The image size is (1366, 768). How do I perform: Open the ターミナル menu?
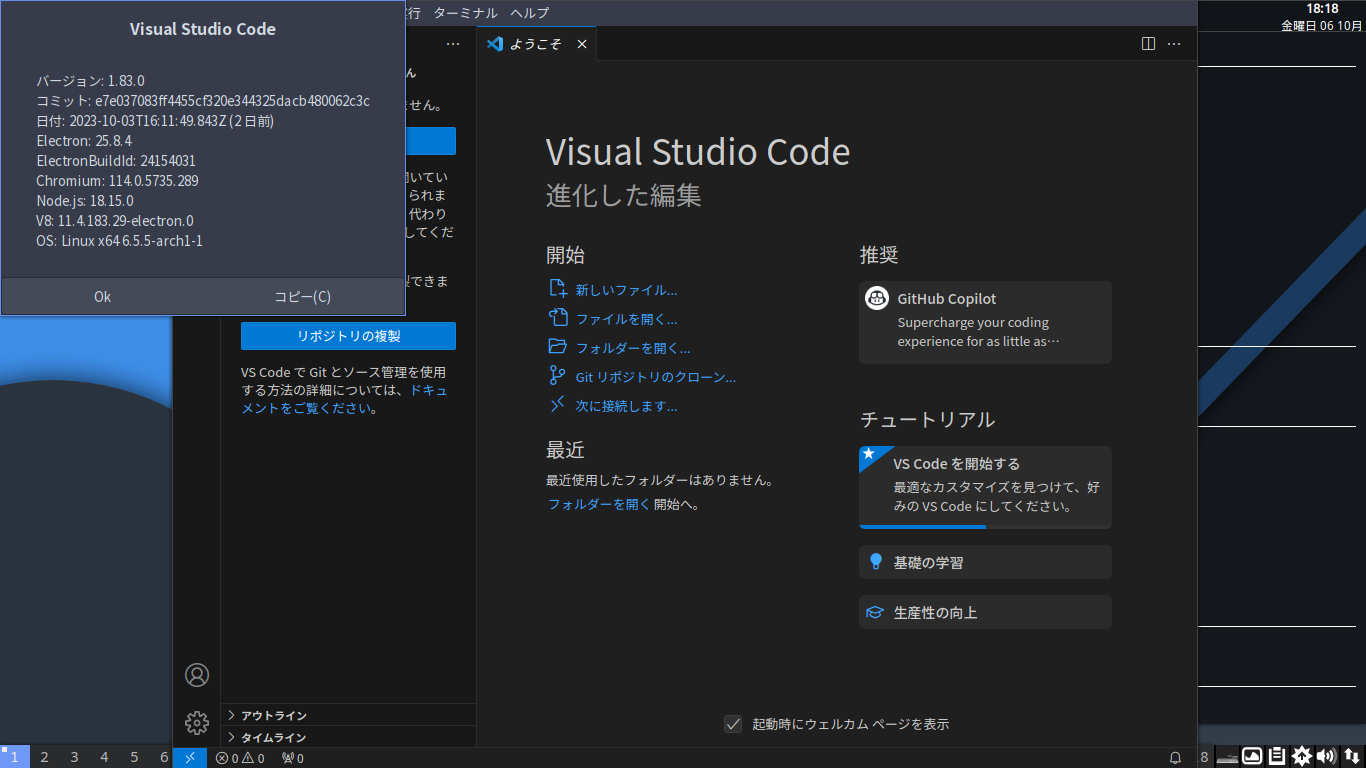point(465,13)
